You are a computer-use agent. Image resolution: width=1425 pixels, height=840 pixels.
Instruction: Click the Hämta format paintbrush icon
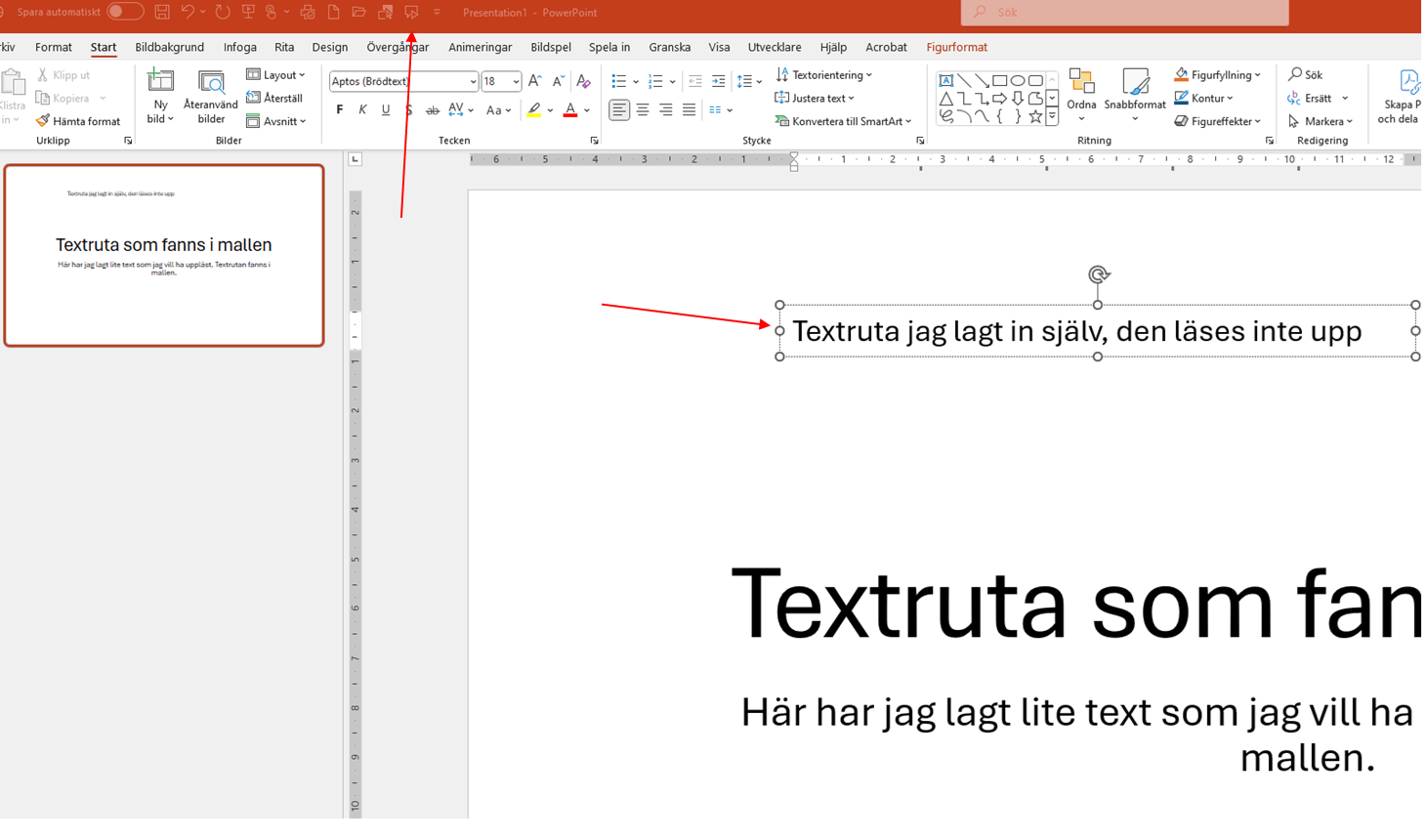[x=43, y=121]
